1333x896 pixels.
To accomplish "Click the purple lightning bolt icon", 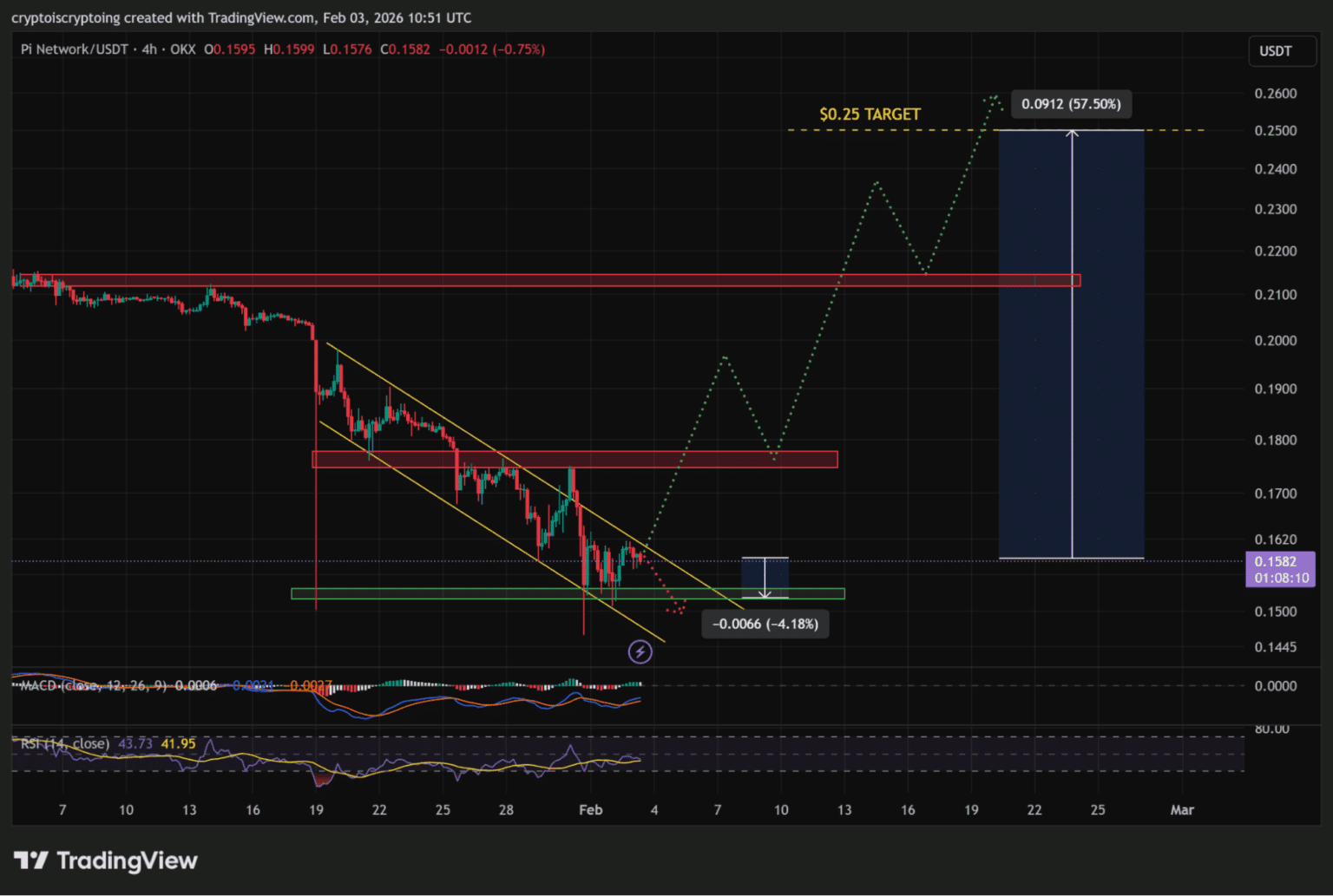I will tap(640, 651).
